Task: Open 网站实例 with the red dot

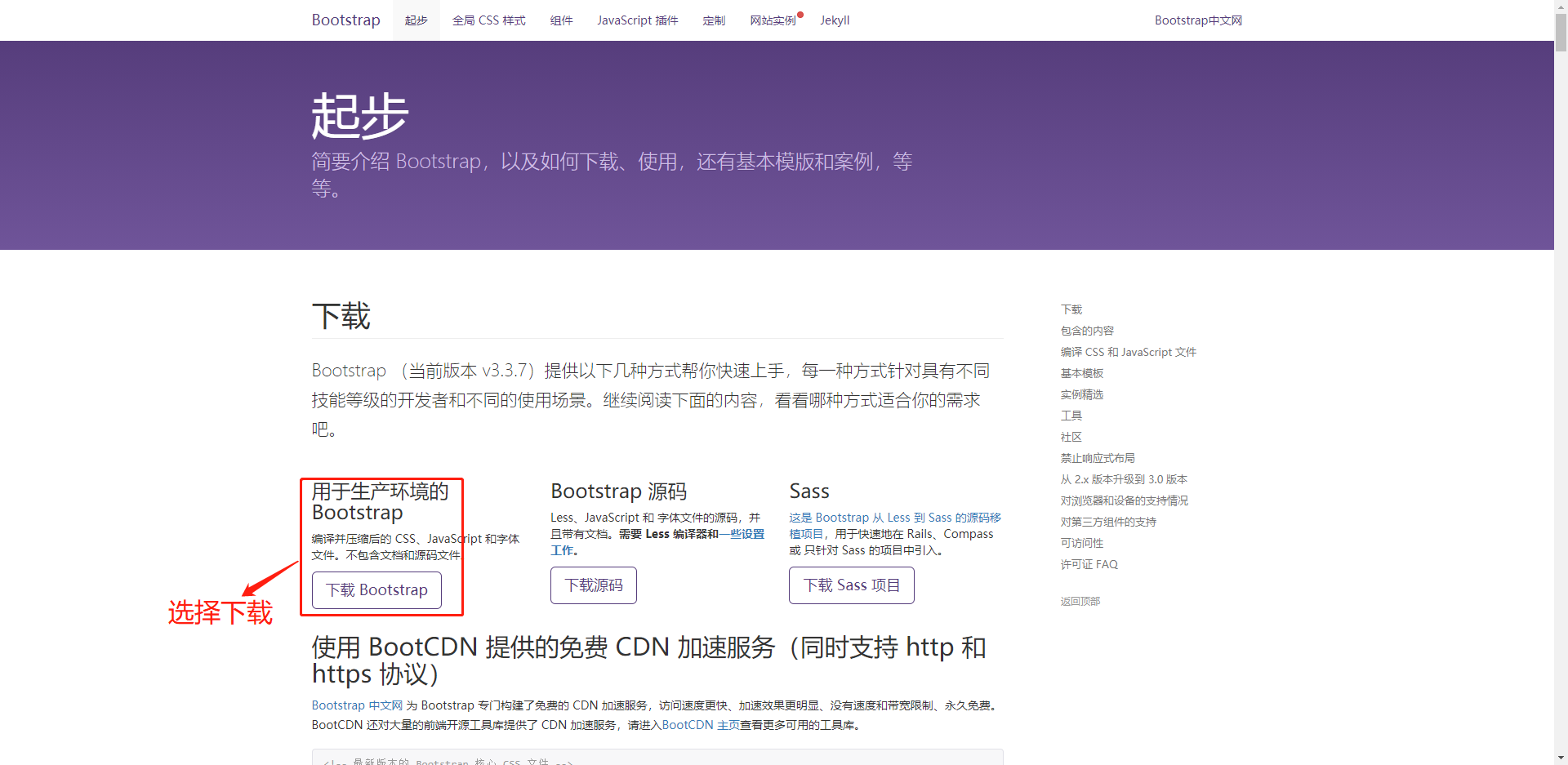Action: click(x=773, y=20)
